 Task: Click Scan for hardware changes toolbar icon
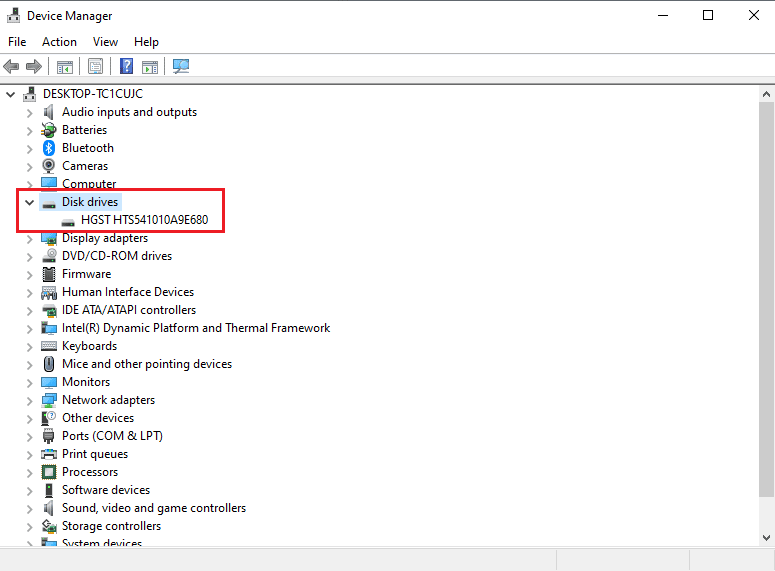(181, 66)
